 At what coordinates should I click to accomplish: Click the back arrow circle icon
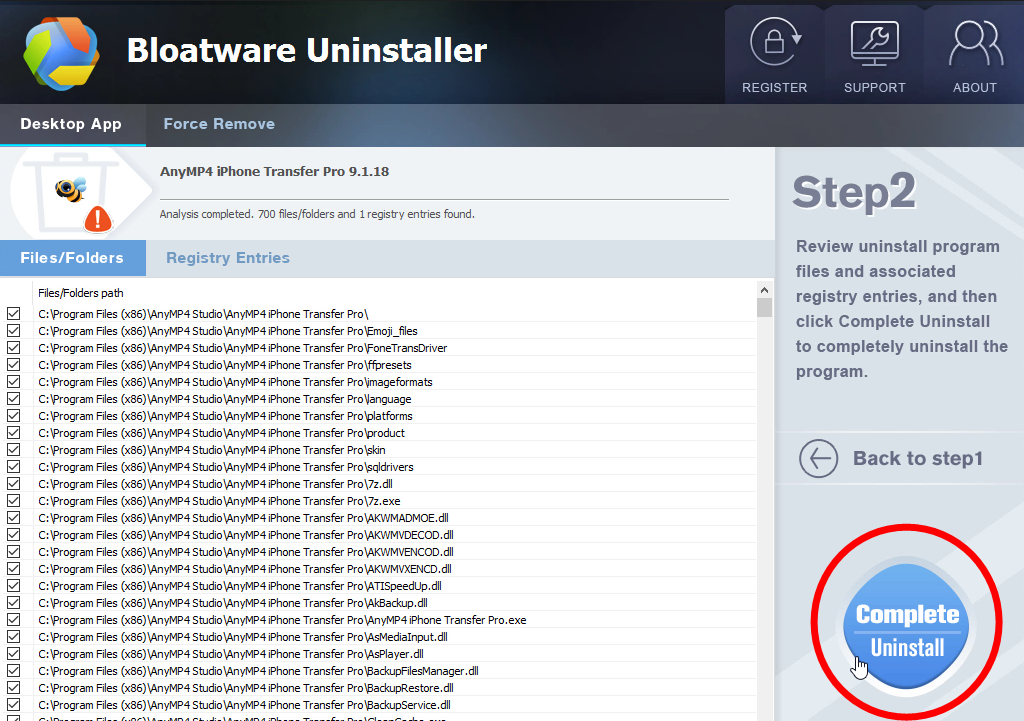click(x=818, y=458)
